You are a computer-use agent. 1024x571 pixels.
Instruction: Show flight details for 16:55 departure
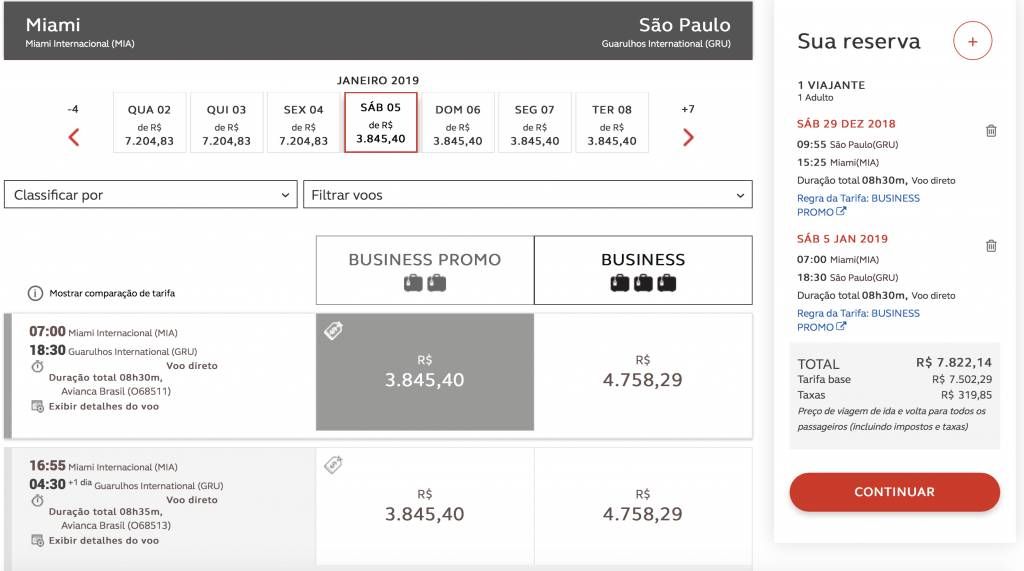[103, 540]
